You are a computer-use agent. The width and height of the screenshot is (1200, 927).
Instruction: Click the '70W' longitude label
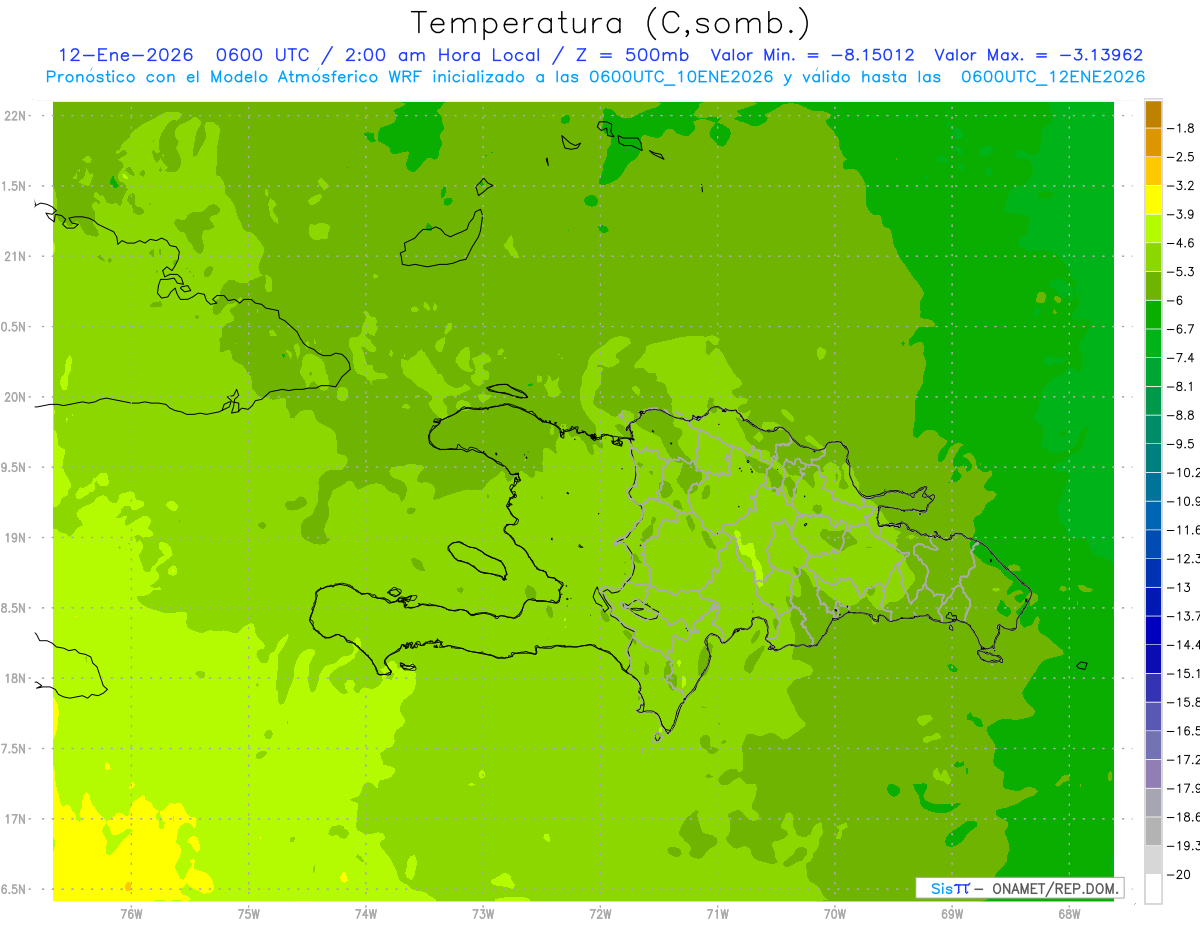click(835, 913)
